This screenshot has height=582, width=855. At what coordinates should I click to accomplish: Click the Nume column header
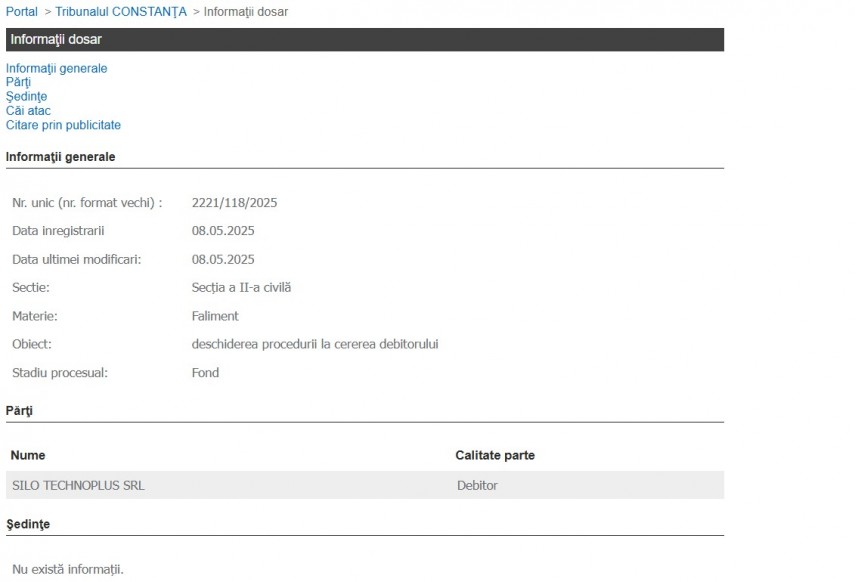(28, 455)
